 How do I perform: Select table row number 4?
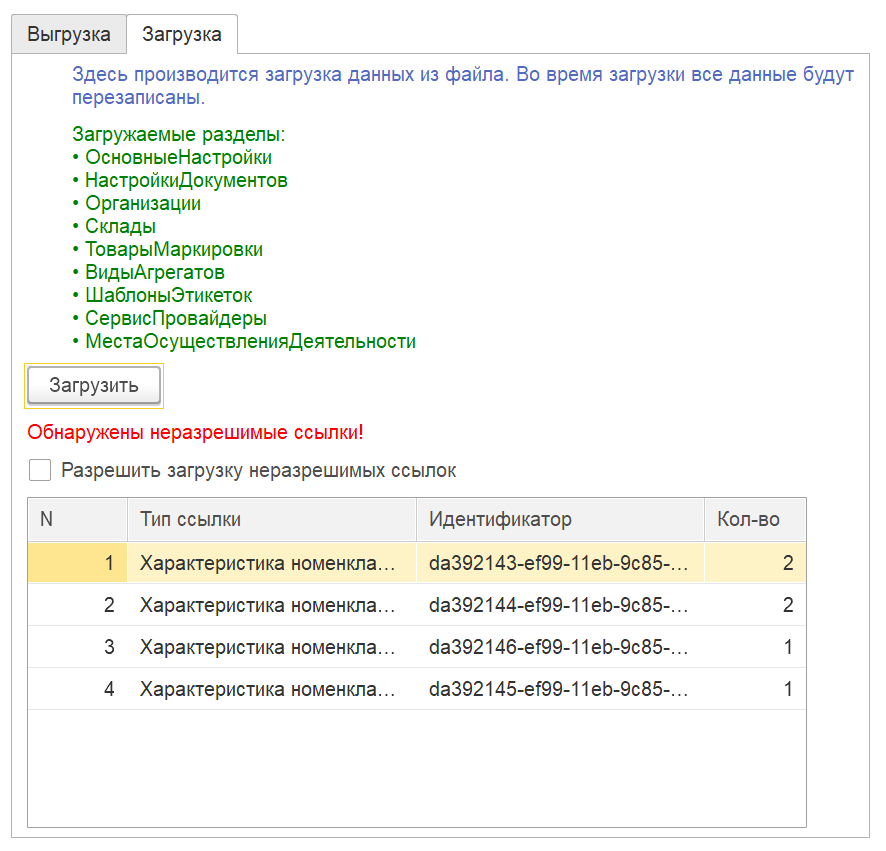[x=417, y=689]
